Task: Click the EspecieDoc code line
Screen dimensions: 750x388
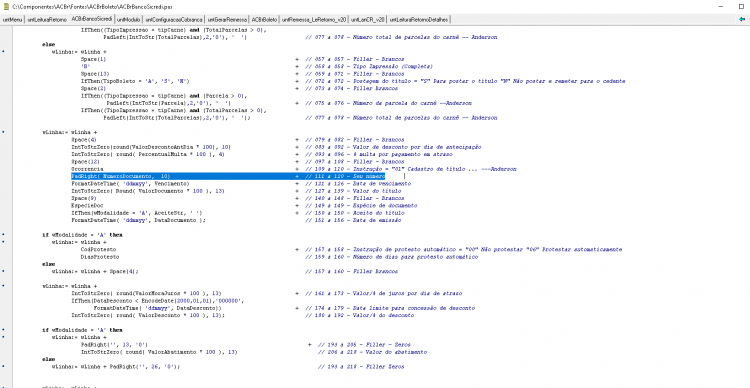Action: (x=87, y=206)
